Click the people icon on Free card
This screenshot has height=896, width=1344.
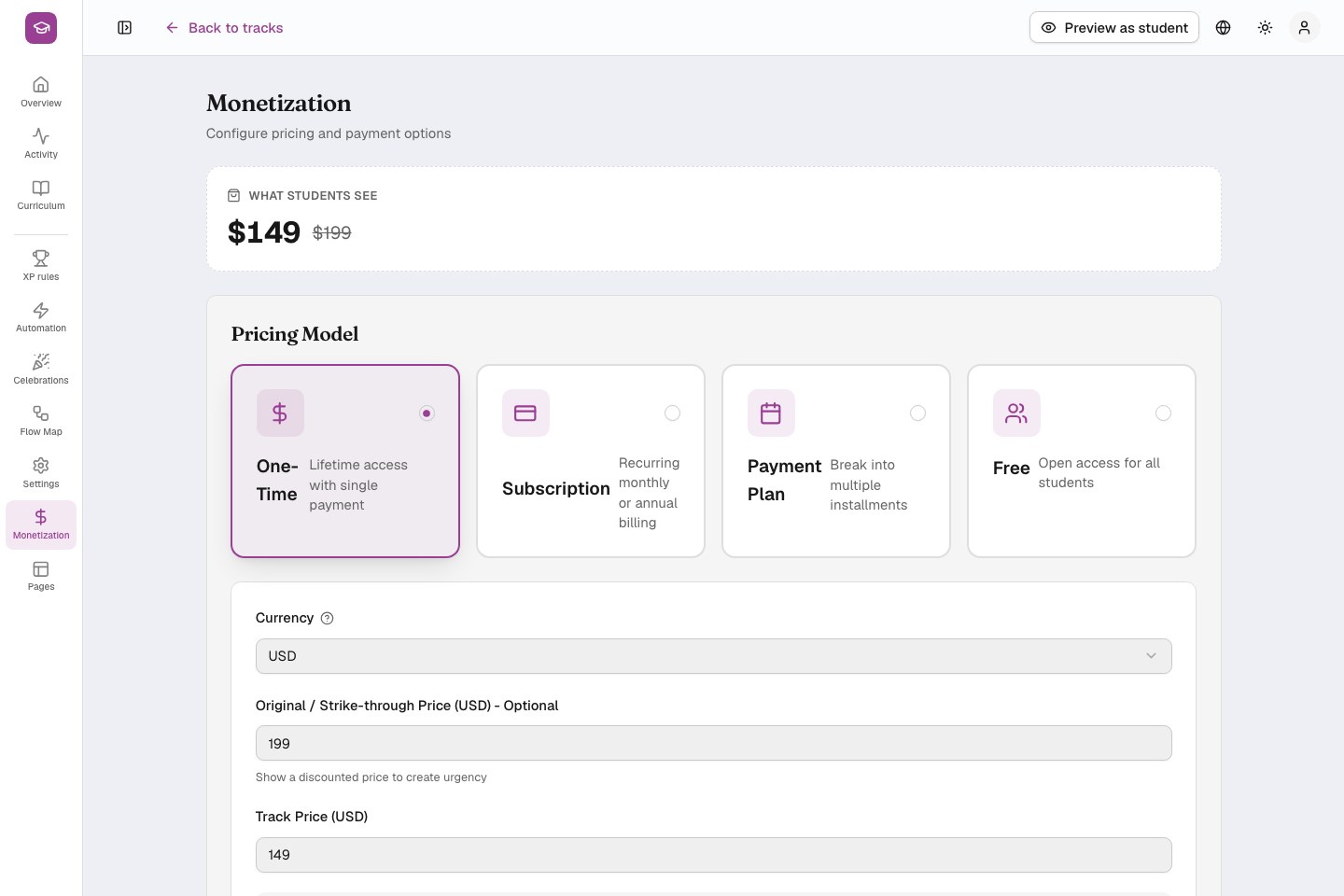pyautogui.click(x=1016, y=413)
